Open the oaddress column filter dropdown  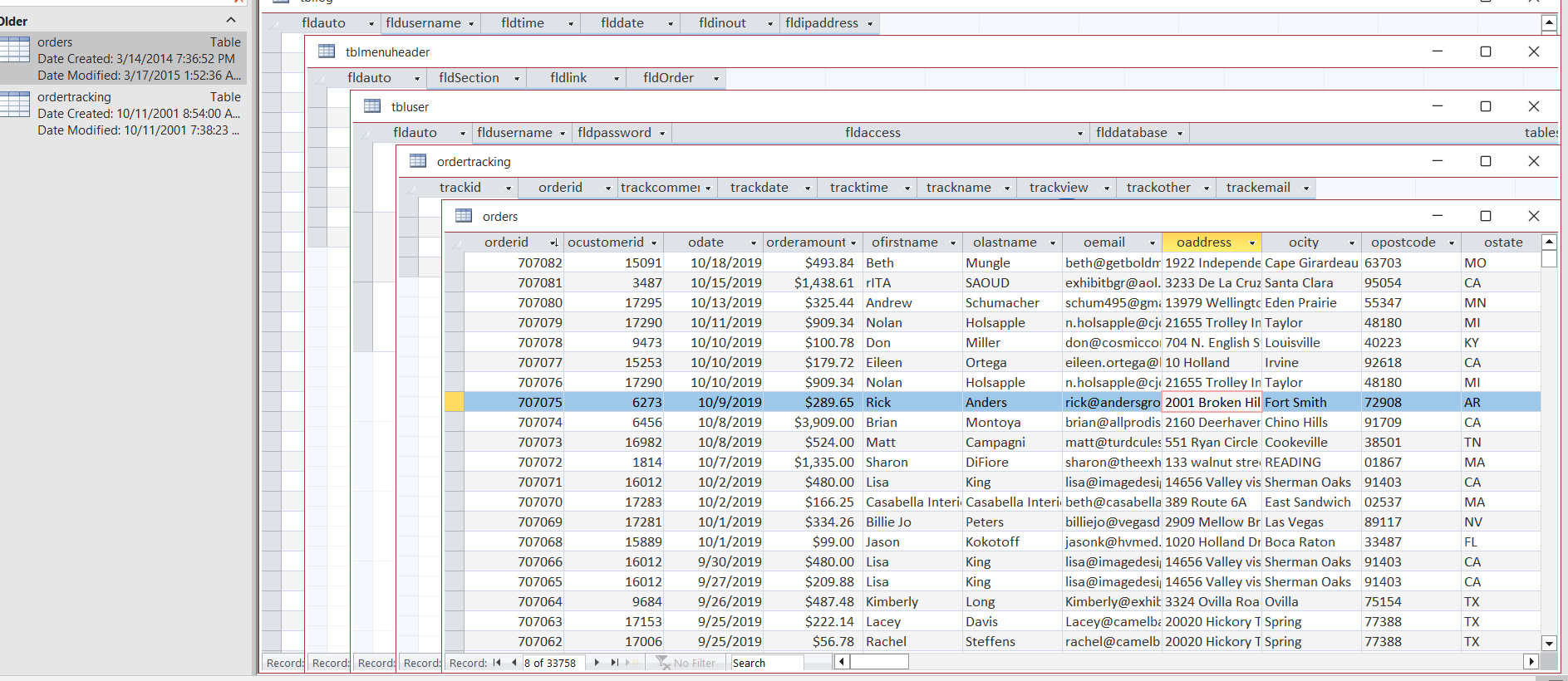click(x=1251, y=243)
